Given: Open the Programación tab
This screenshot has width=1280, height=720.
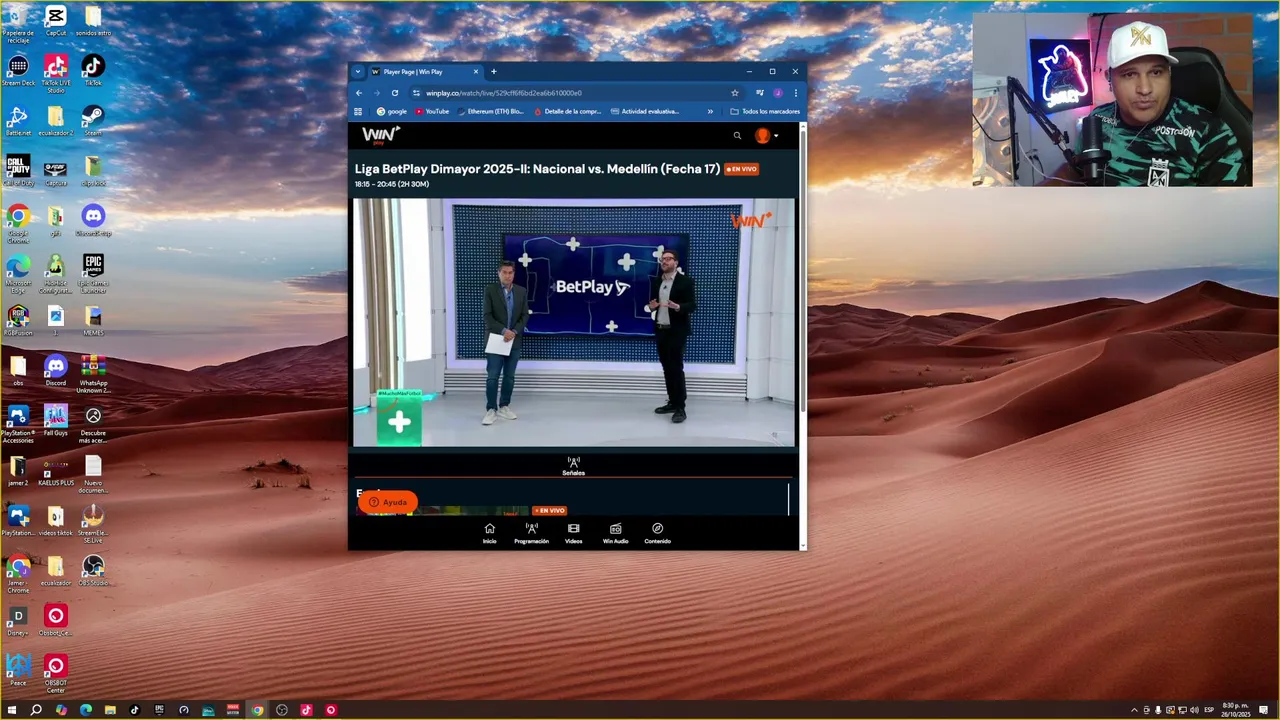Looking at the screenshot, I should pyautogui.click(x=531, y=533).
